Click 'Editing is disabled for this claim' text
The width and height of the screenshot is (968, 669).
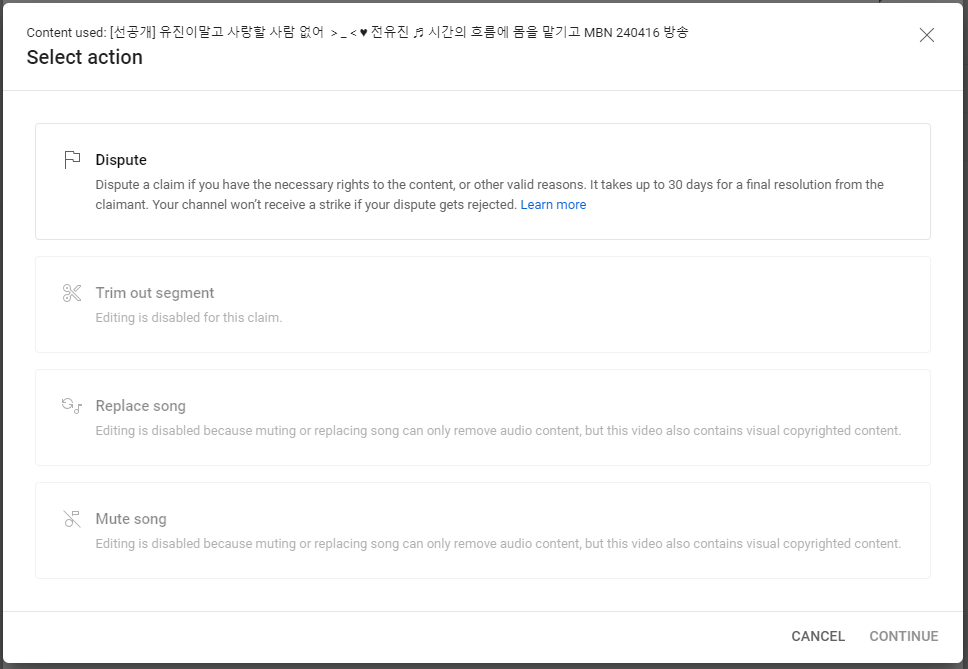[x=189, y=318]
